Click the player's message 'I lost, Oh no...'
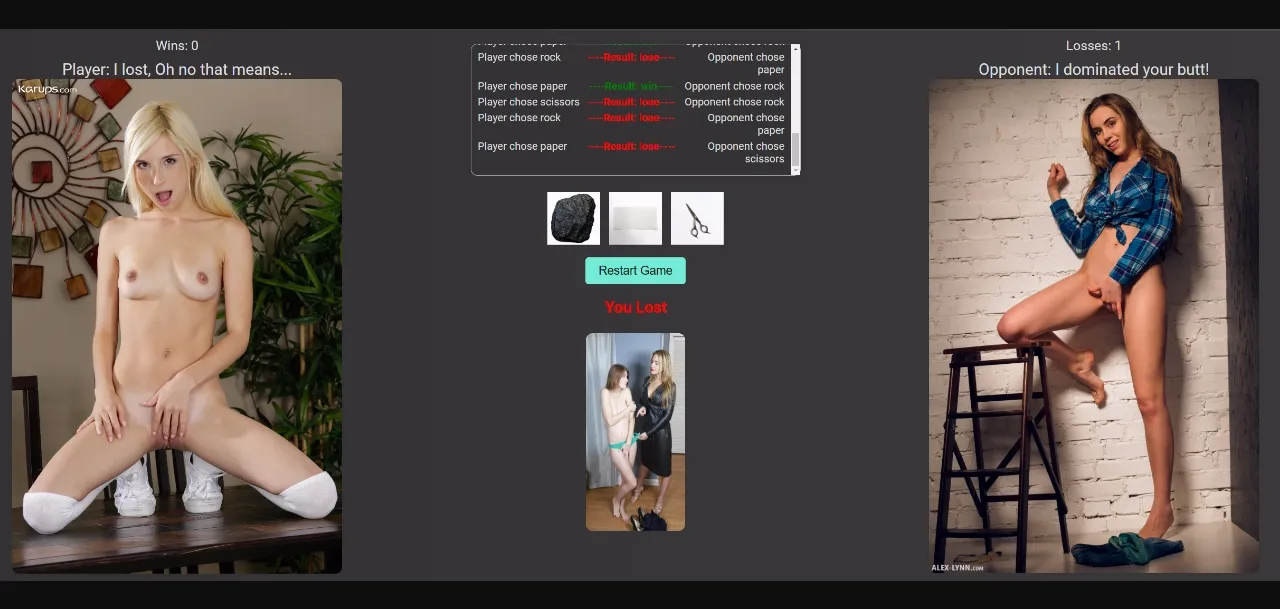 point(178,69)
